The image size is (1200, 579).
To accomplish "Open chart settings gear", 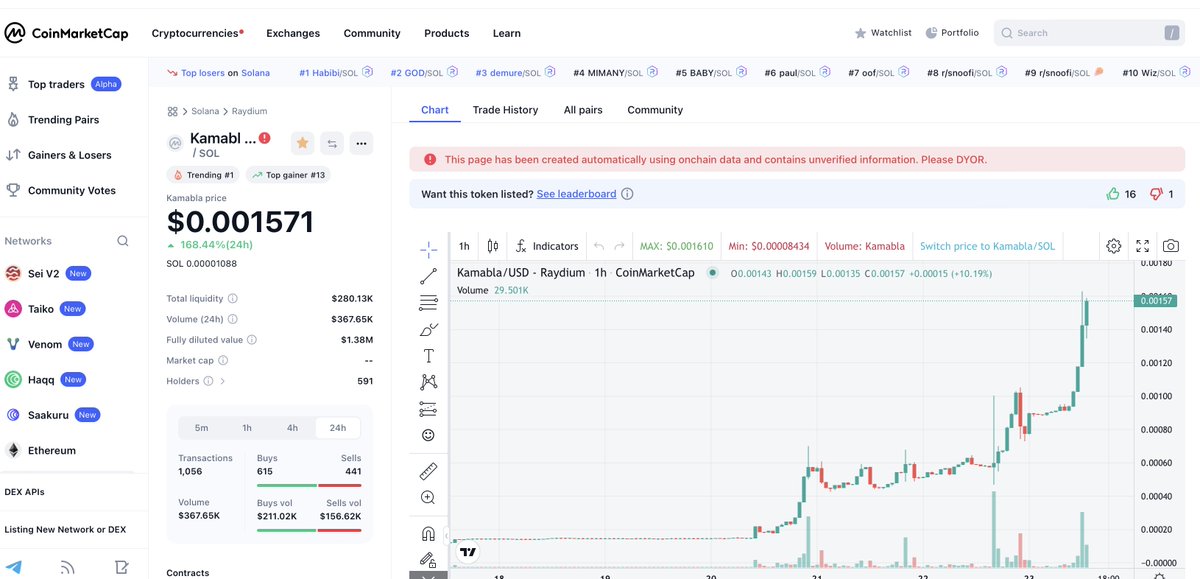I will [1114, 246].
